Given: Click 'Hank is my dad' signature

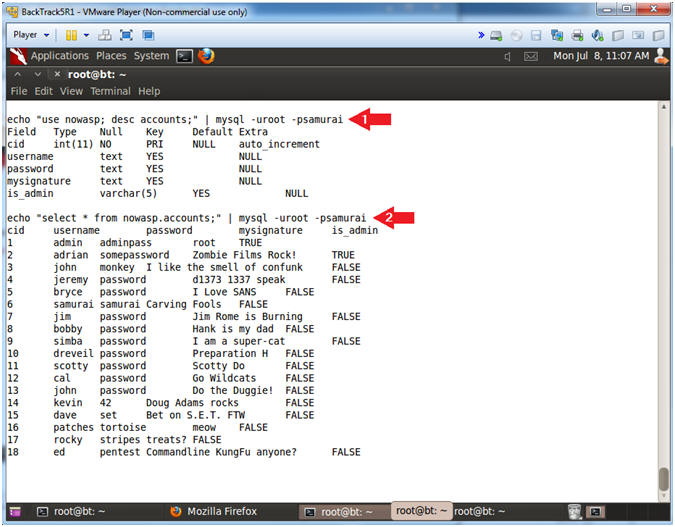Looking at the screenshot, I should tap(232, 329).
